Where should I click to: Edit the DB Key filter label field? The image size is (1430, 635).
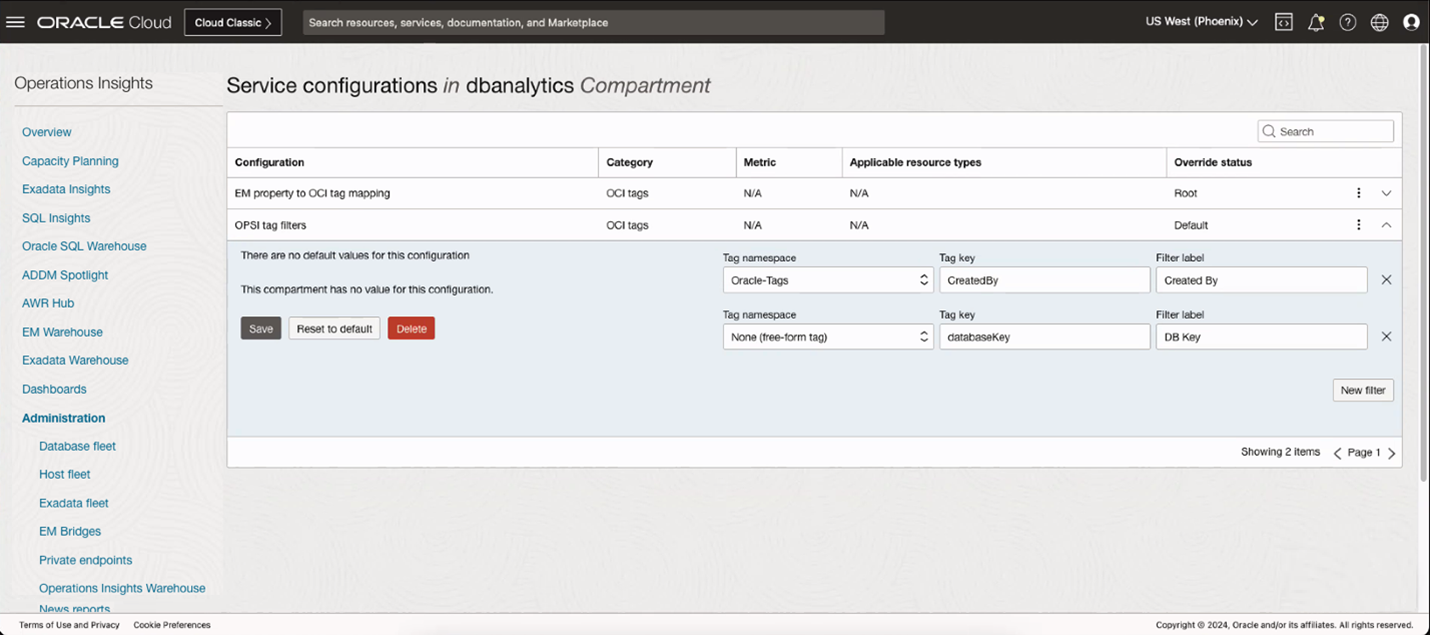[x=1261, y=337]
